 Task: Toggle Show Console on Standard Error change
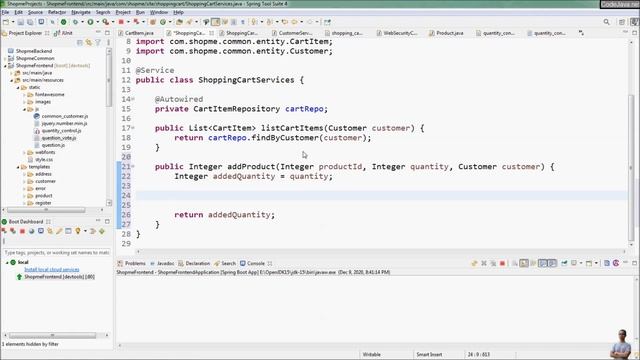(x=552, y=264)
